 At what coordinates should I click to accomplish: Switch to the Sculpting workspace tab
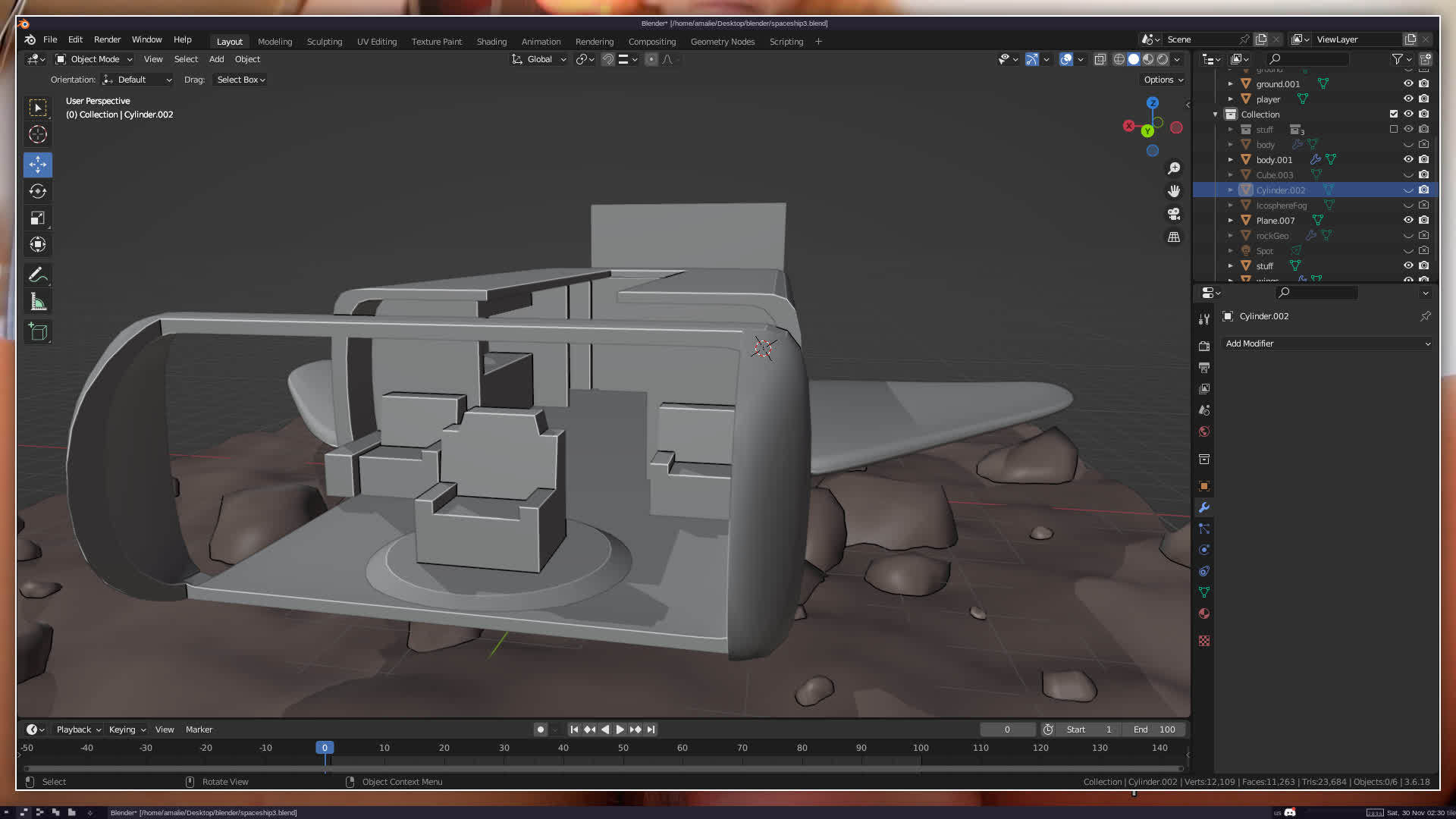[x=324, y=42]
